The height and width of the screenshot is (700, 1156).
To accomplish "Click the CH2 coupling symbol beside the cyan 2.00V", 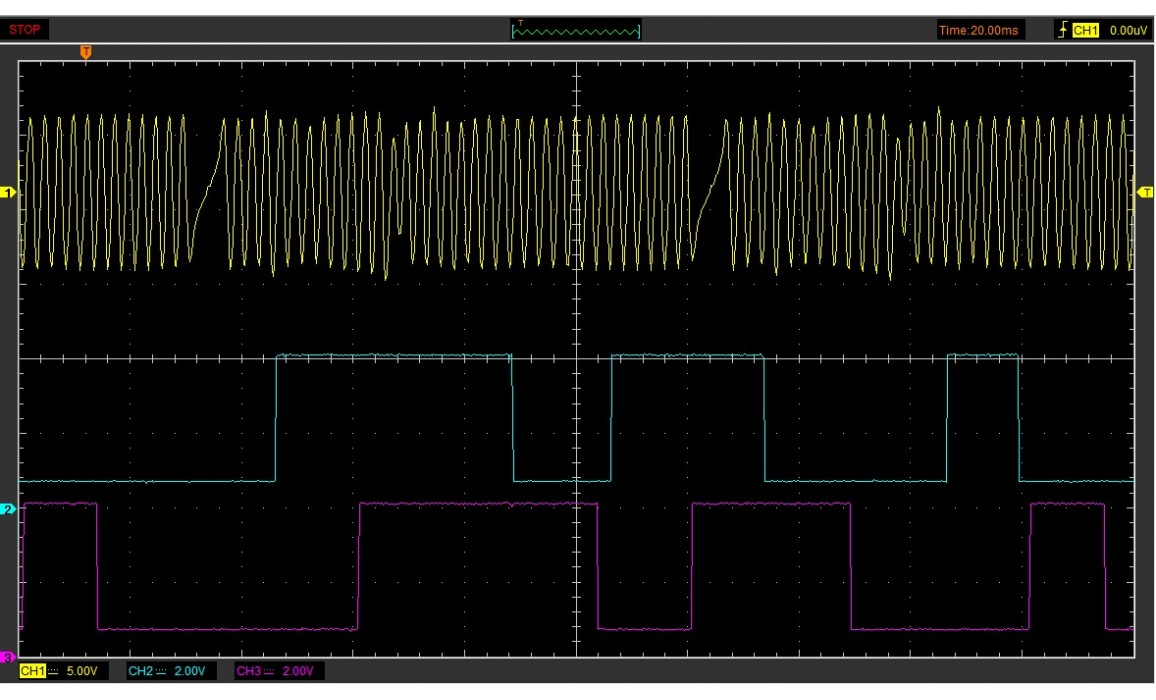I will (x=161, y=671).
